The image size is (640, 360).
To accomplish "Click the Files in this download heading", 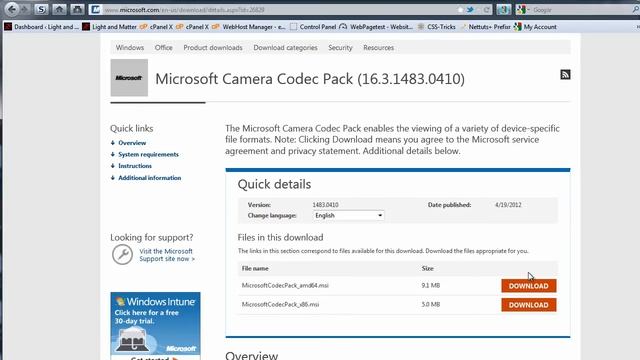I will point(280,238).
